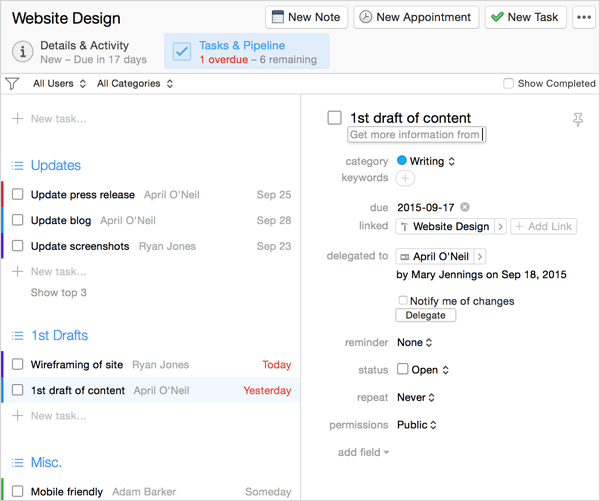The image size is (600, 501).
Task: Switch to Details & Activity tab
Action: click(x=82, y=52)
